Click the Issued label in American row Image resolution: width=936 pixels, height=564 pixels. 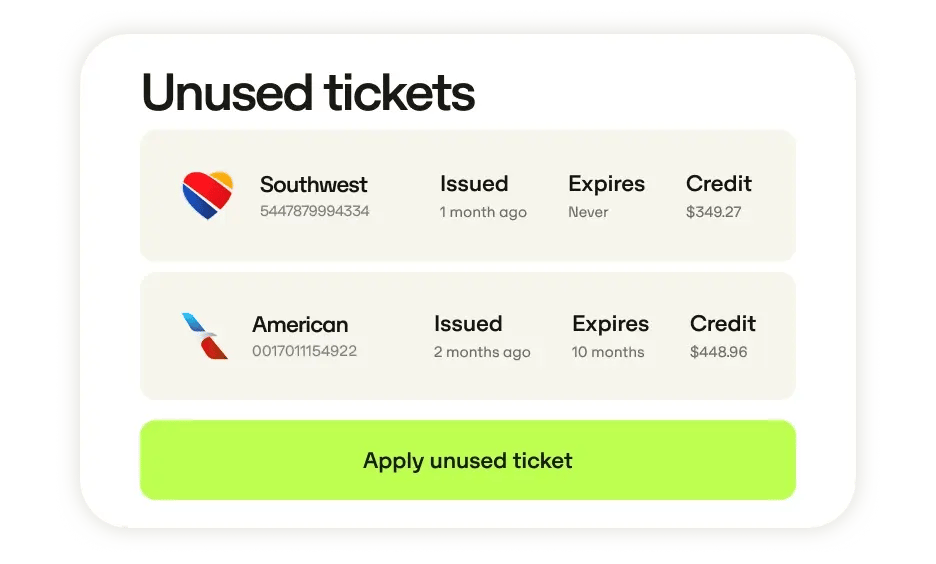pos(468,324)
